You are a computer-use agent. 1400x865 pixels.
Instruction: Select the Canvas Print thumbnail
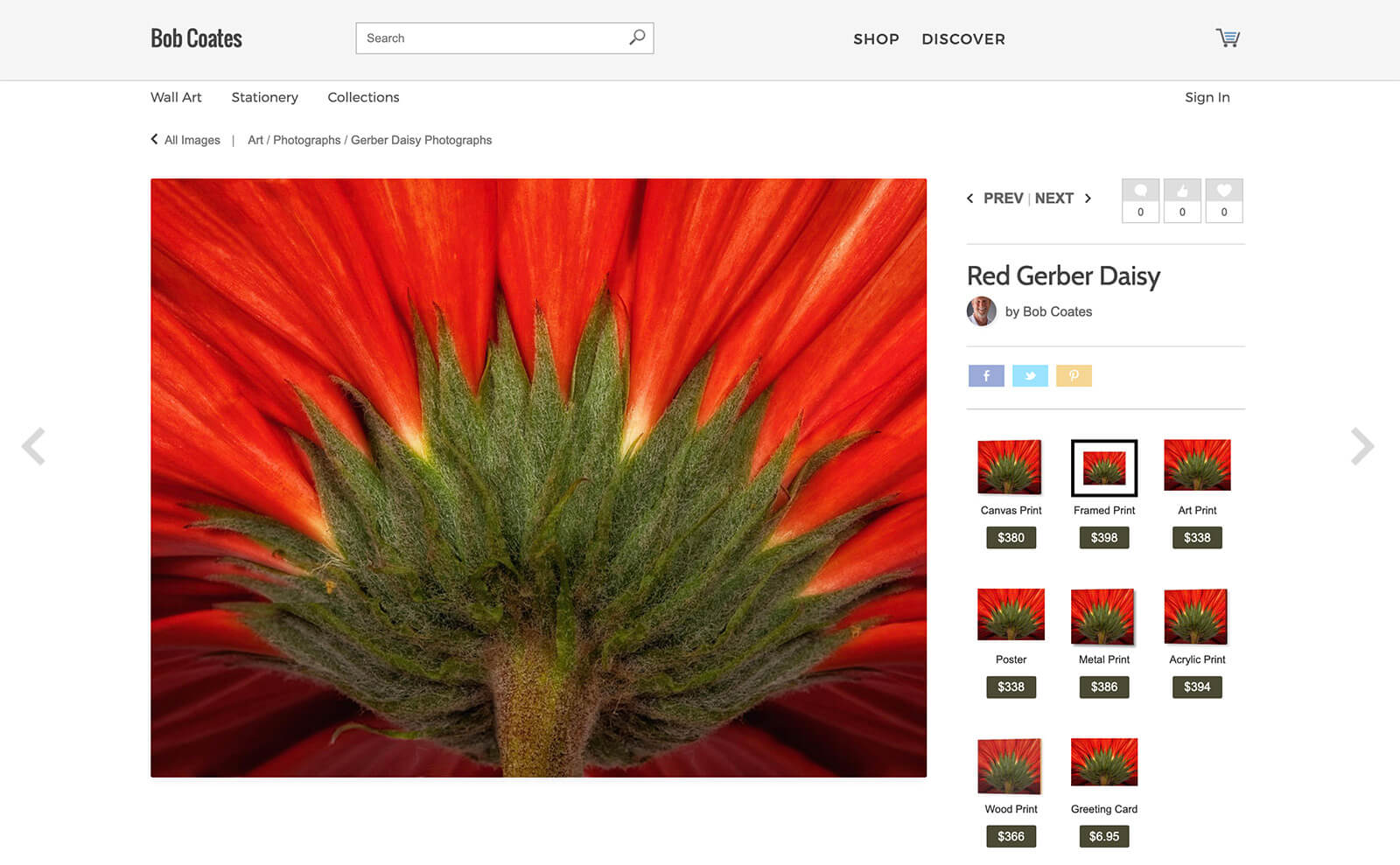coord(1011,467)
